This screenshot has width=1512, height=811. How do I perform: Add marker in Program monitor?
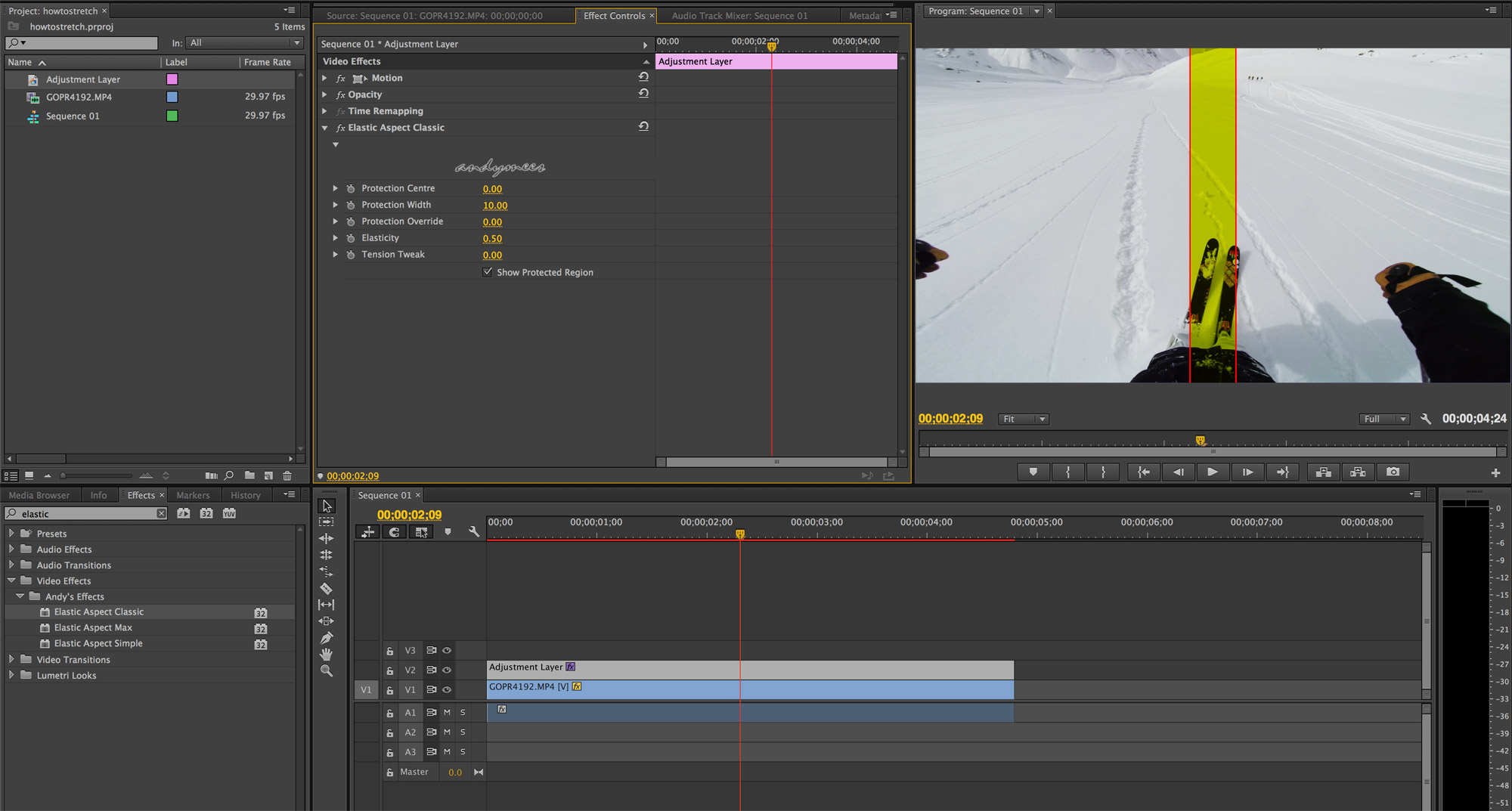[x=1033, y=472]
